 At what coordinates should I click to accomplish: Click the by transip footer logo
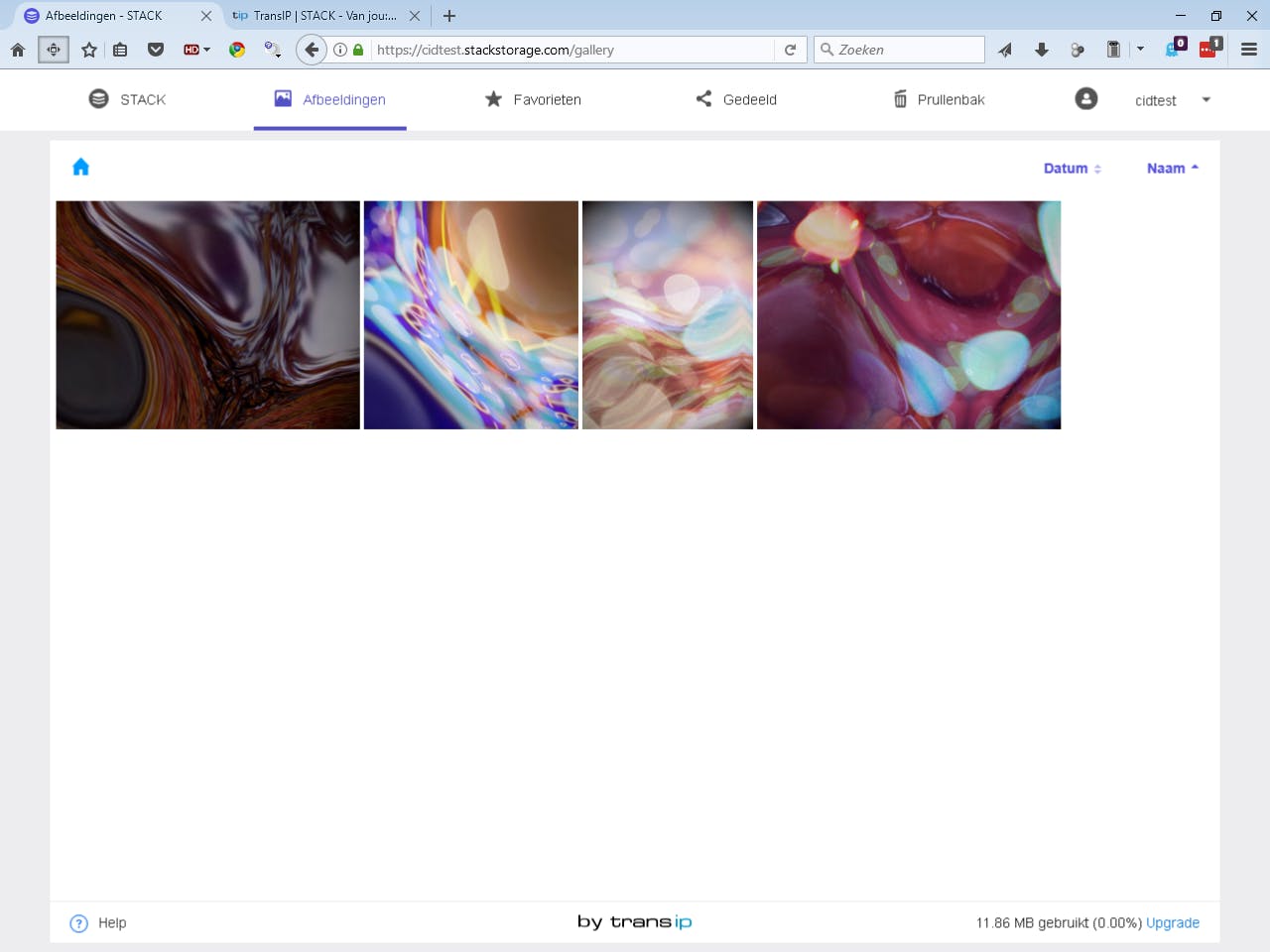point(635,922)
